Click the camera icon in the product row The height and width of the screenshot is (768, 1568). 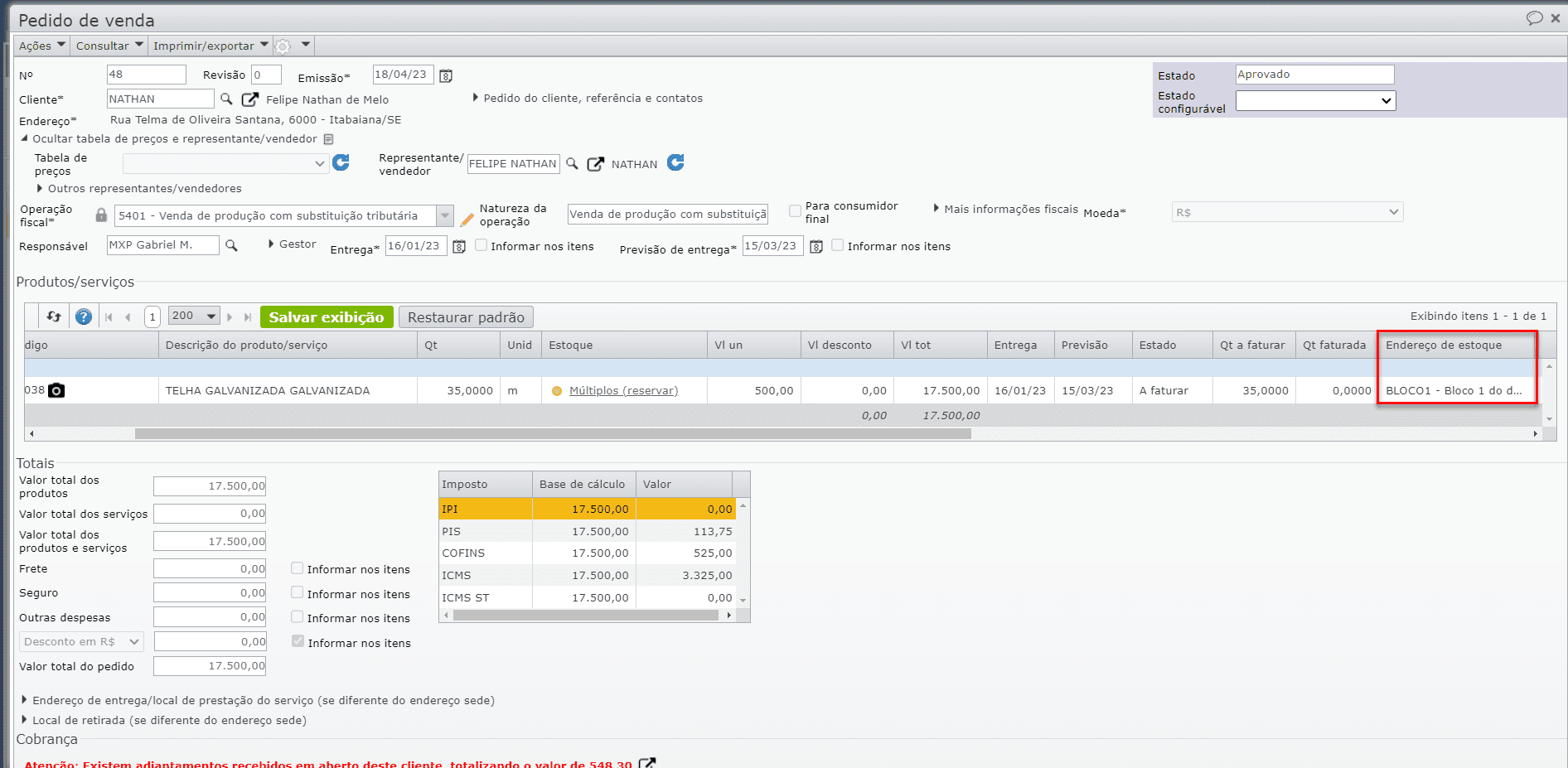[56, 390]
